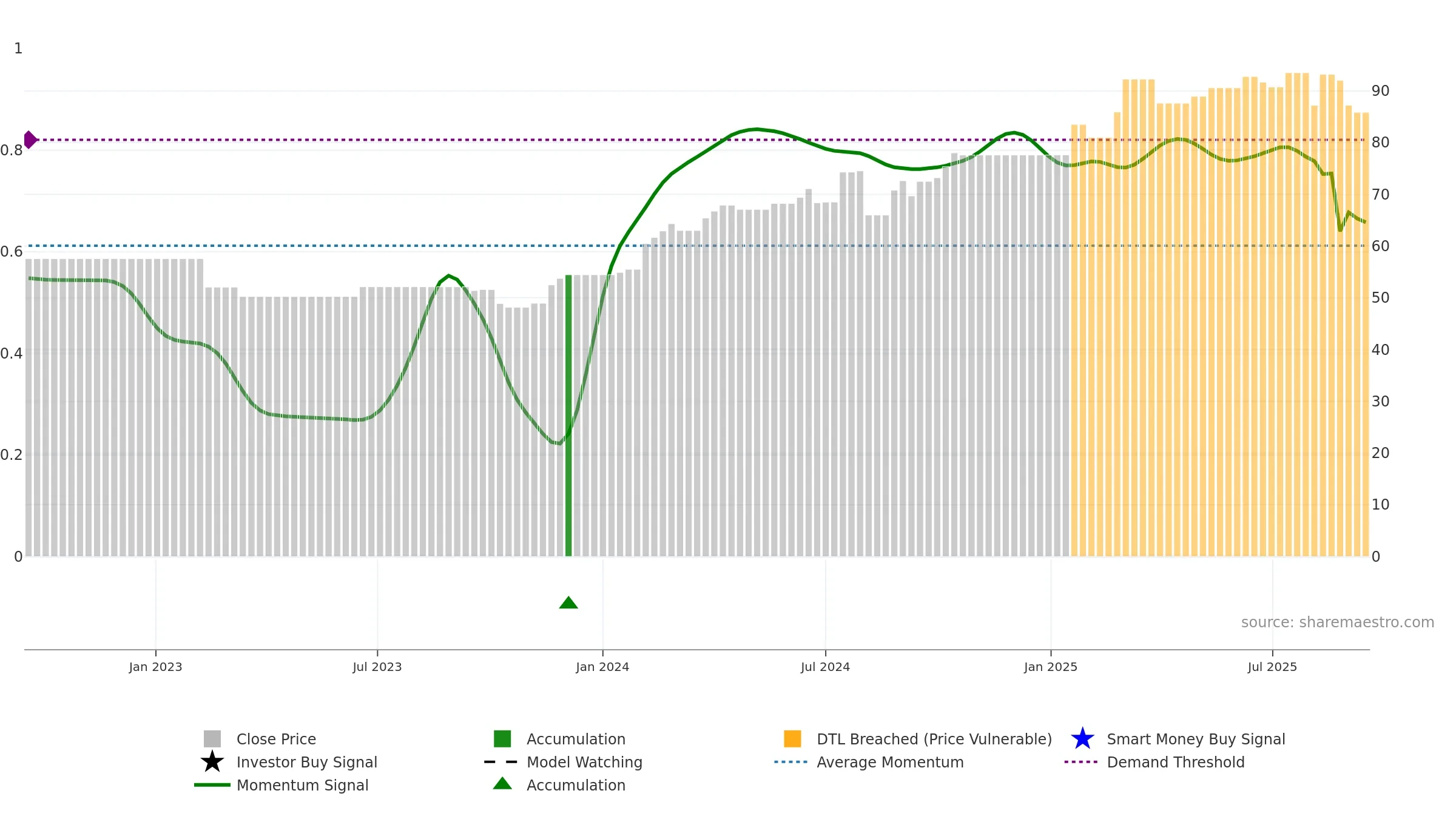Click the green Accumulation square legend icon
1456x819 pixels.
point(502,739)
